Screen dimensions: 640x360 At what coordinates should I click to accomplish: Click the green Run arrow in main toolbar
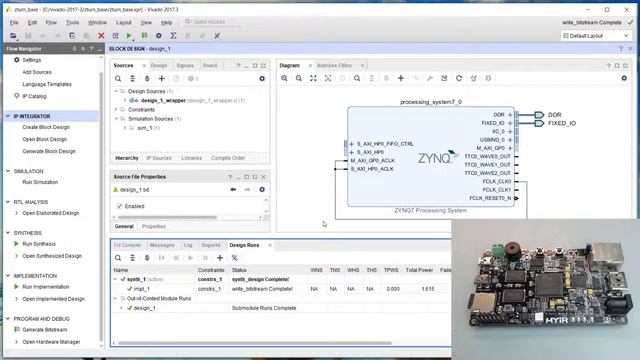tap(129, 36)
